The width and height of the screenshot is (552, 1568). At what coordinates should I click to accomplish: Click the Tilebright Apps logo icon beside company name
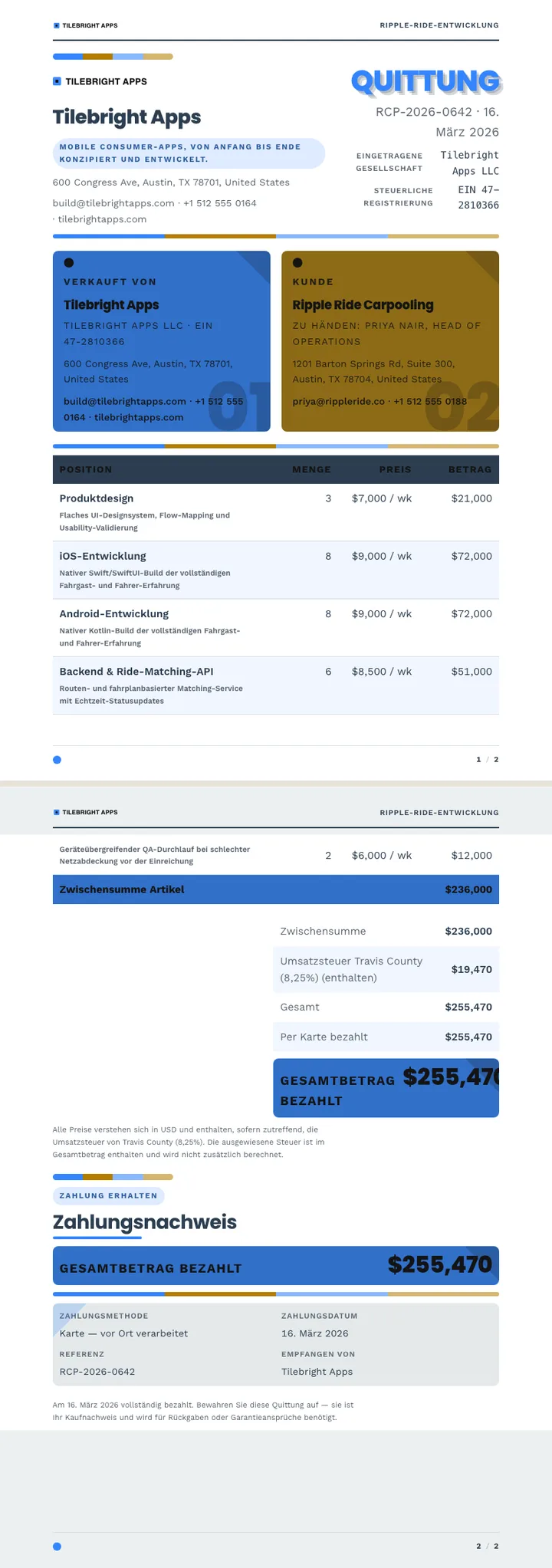(x=57, y=81)
